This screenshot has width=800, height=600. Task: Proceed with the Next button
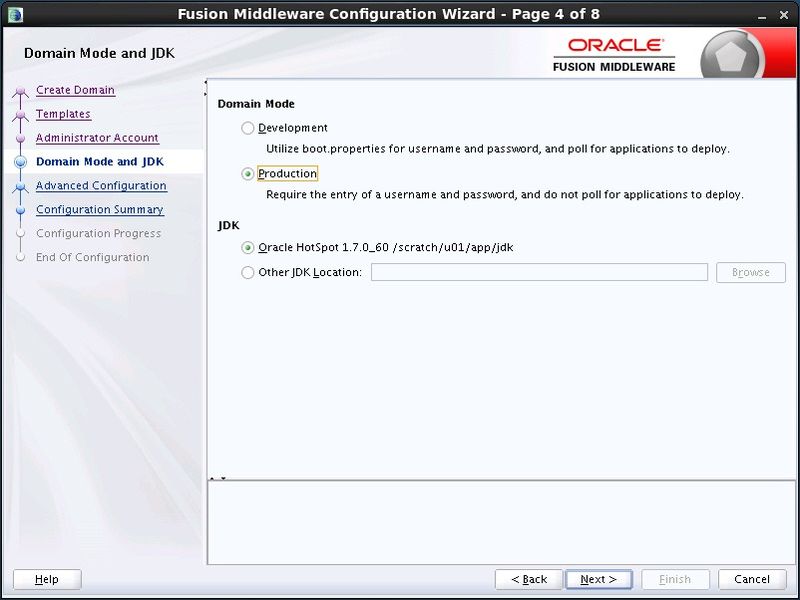tap(598, 579)
